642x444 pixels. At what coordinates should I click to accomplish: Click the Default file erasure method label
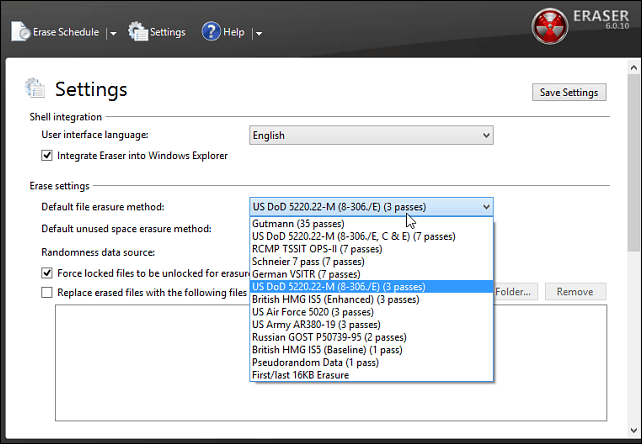click(103, 207)
